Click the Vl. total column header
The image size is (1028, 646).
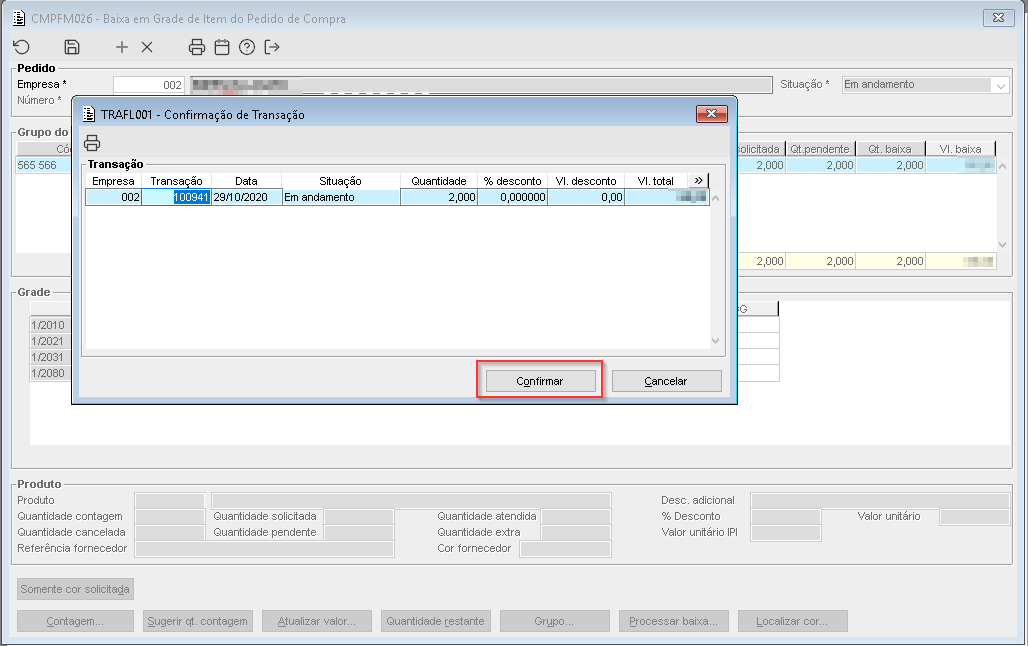click(656, 180)
